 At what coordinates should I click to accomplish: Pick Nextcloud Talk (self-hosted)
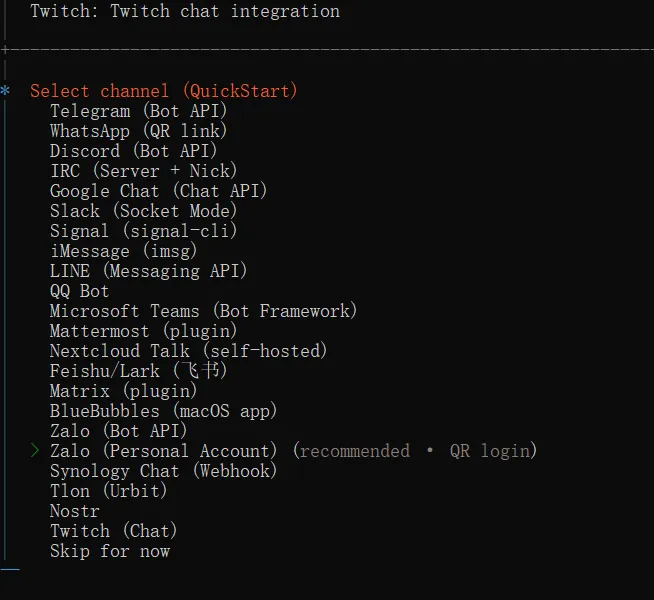tap(188, 351)
